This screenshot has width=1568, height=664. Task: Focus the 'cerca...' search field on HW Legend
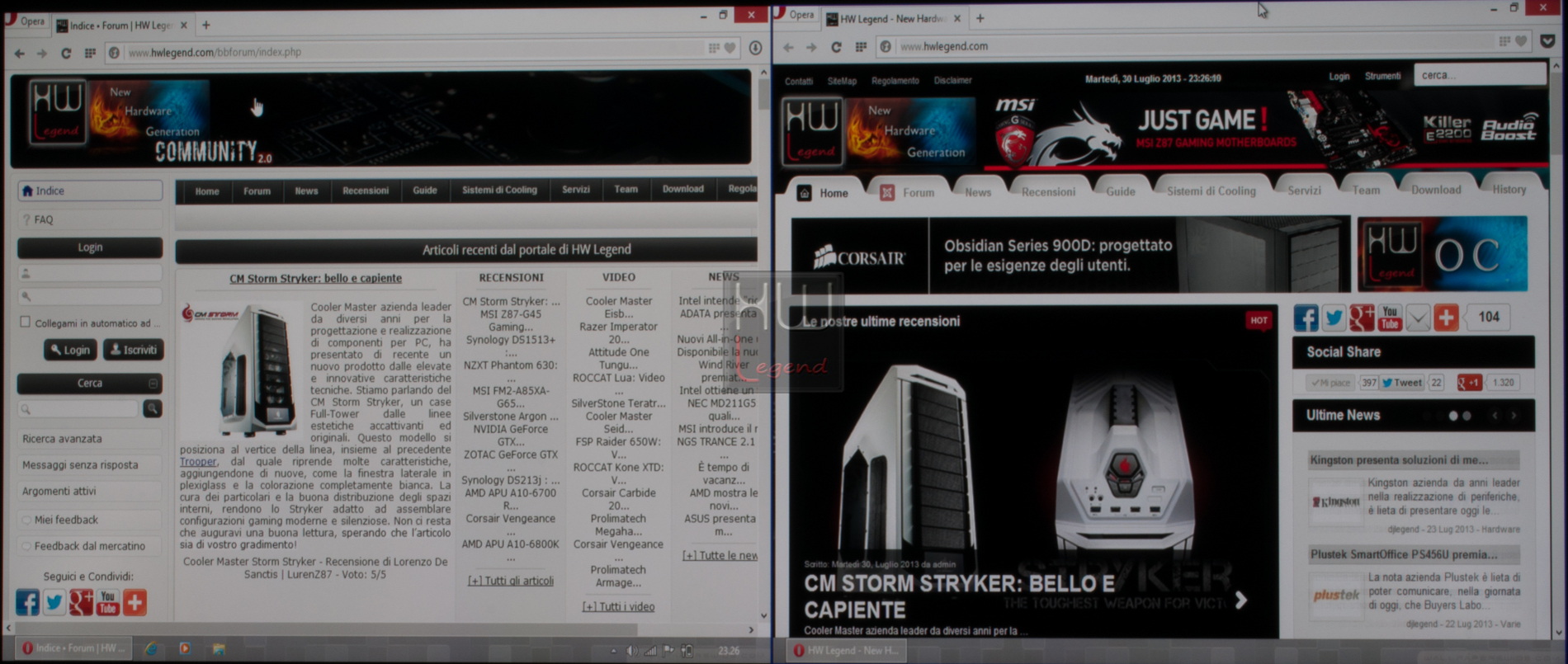pyautogui.click(x=1479, y=75)
